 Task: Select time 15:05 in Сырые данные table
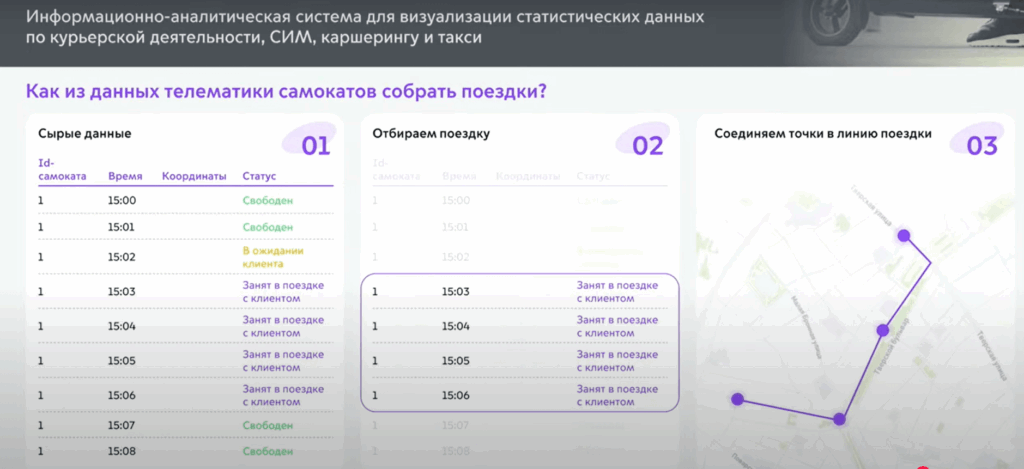point(121,361)
